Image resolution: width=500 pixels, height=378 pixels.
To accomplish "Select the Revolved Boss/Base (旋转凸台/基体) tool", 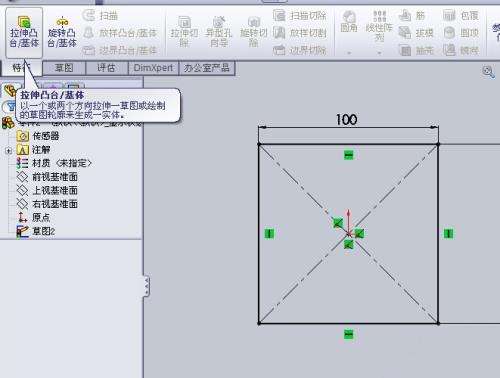I will [62, 33].
